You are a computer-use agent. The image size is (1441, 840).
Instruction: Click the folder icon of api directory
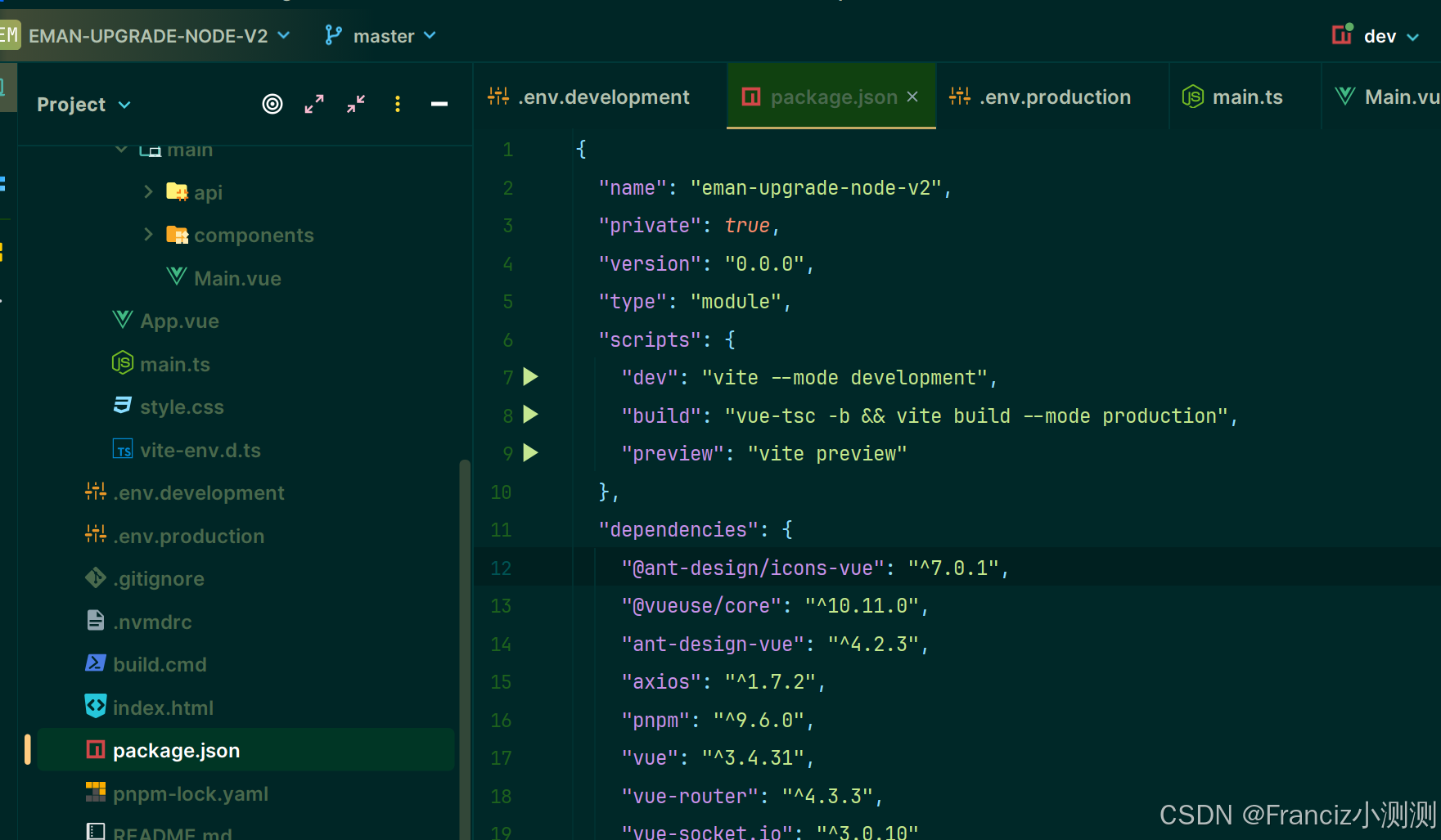(x=177, y=191)
